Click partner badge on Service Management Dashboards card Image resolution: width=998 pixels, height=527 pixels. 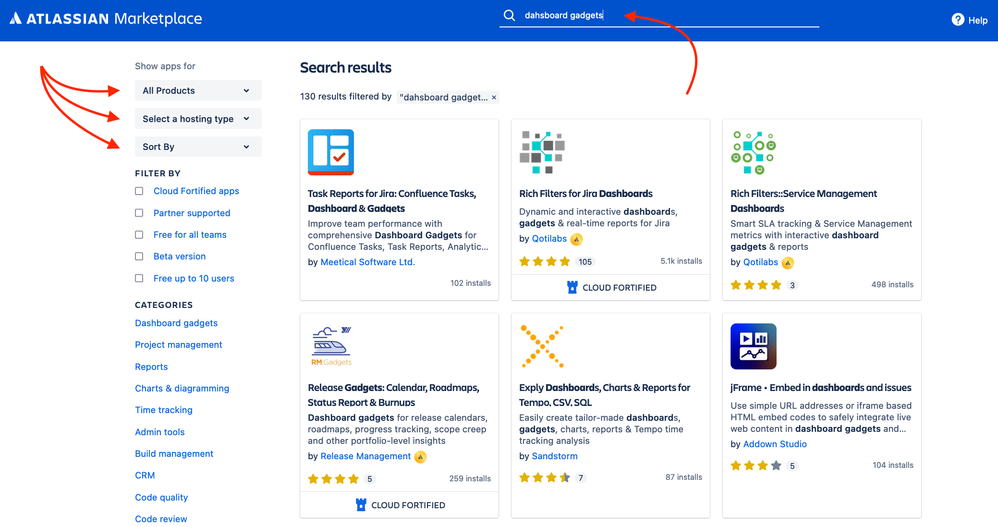(787, 263)
